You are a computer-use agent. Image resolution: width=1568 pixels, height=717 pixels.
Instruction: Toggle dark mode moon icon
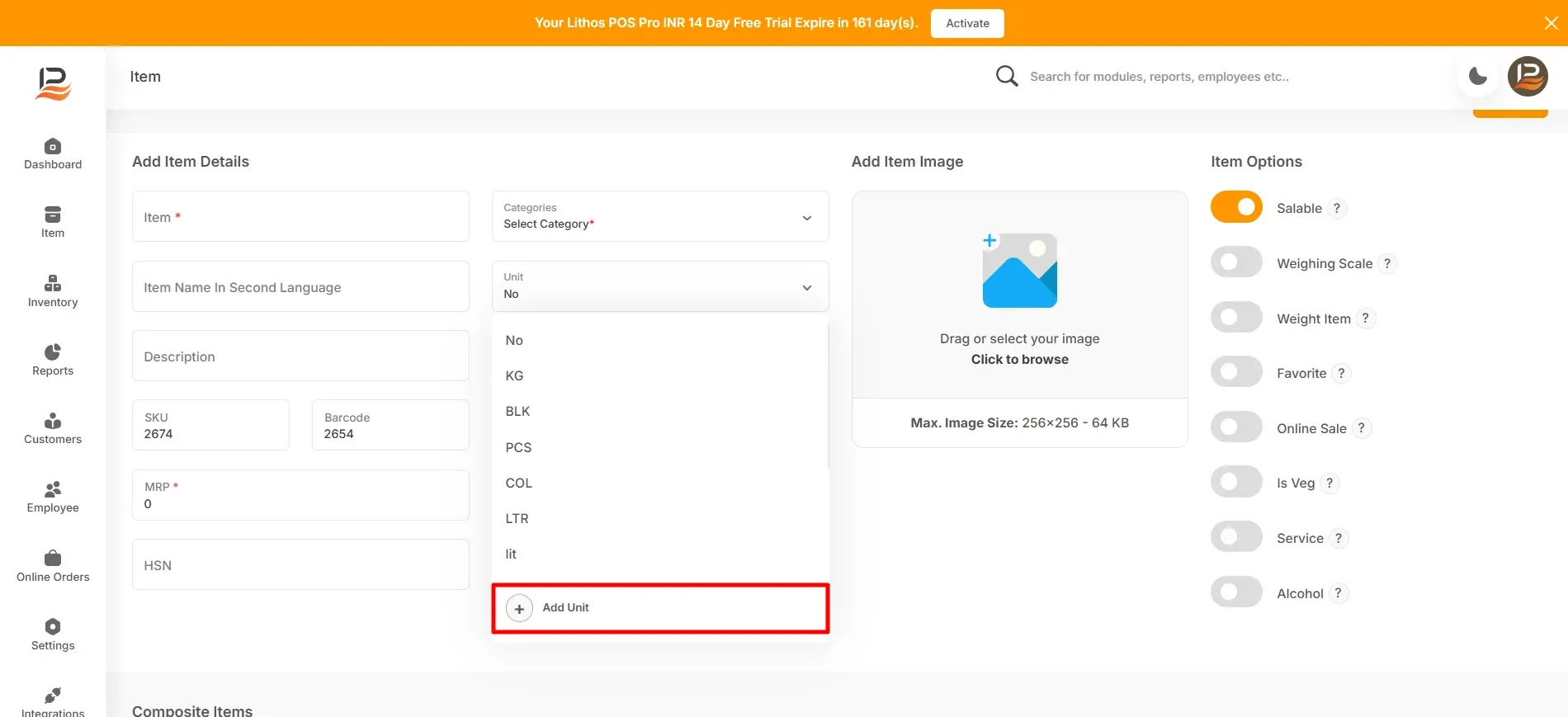point(1478,77)
